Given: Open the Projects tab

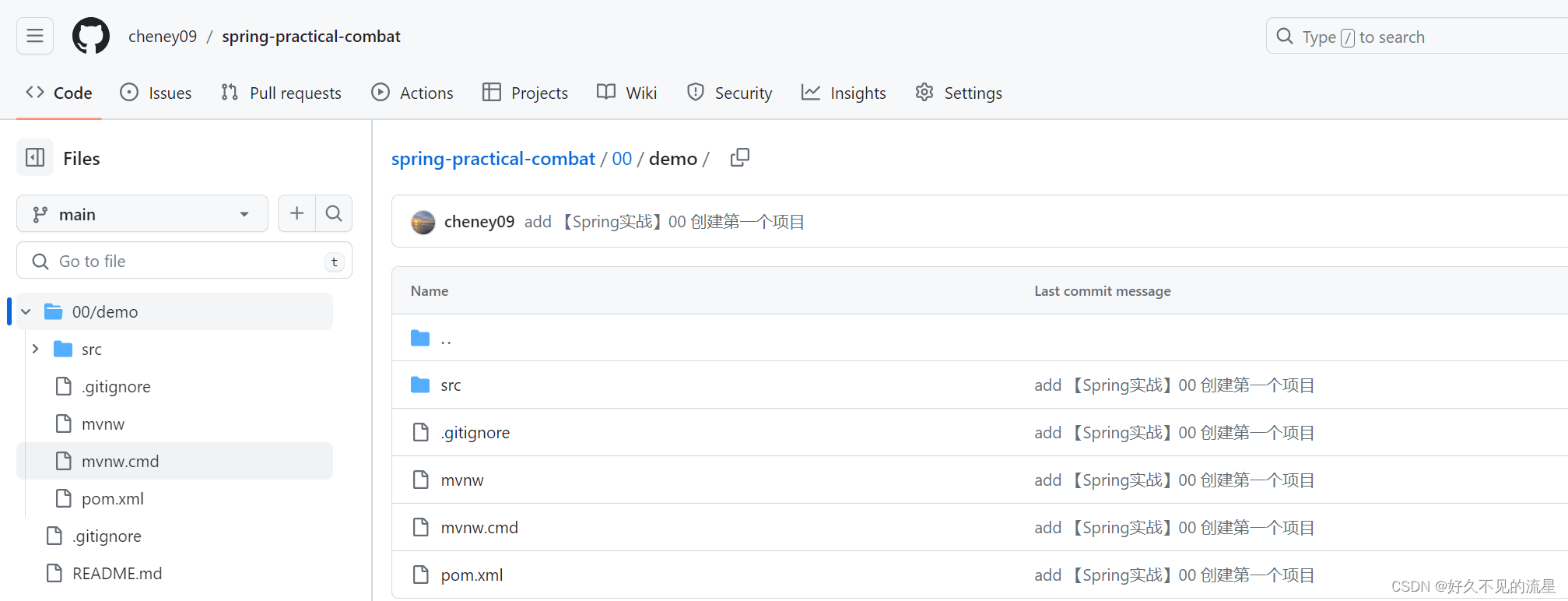Looking at the screenshot, I should 525,93.
